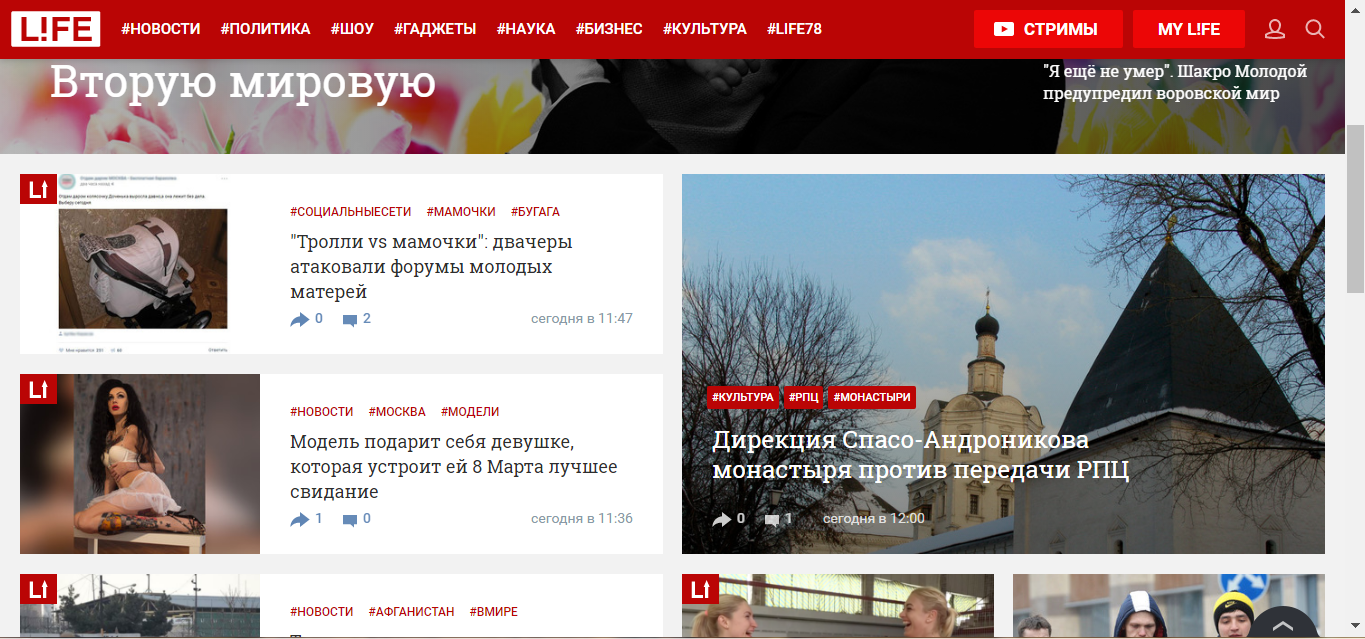1365x639 pixels.
Task: Click the #БУГАГА tag
Action: pyautogui.click(x=535, y=212)
